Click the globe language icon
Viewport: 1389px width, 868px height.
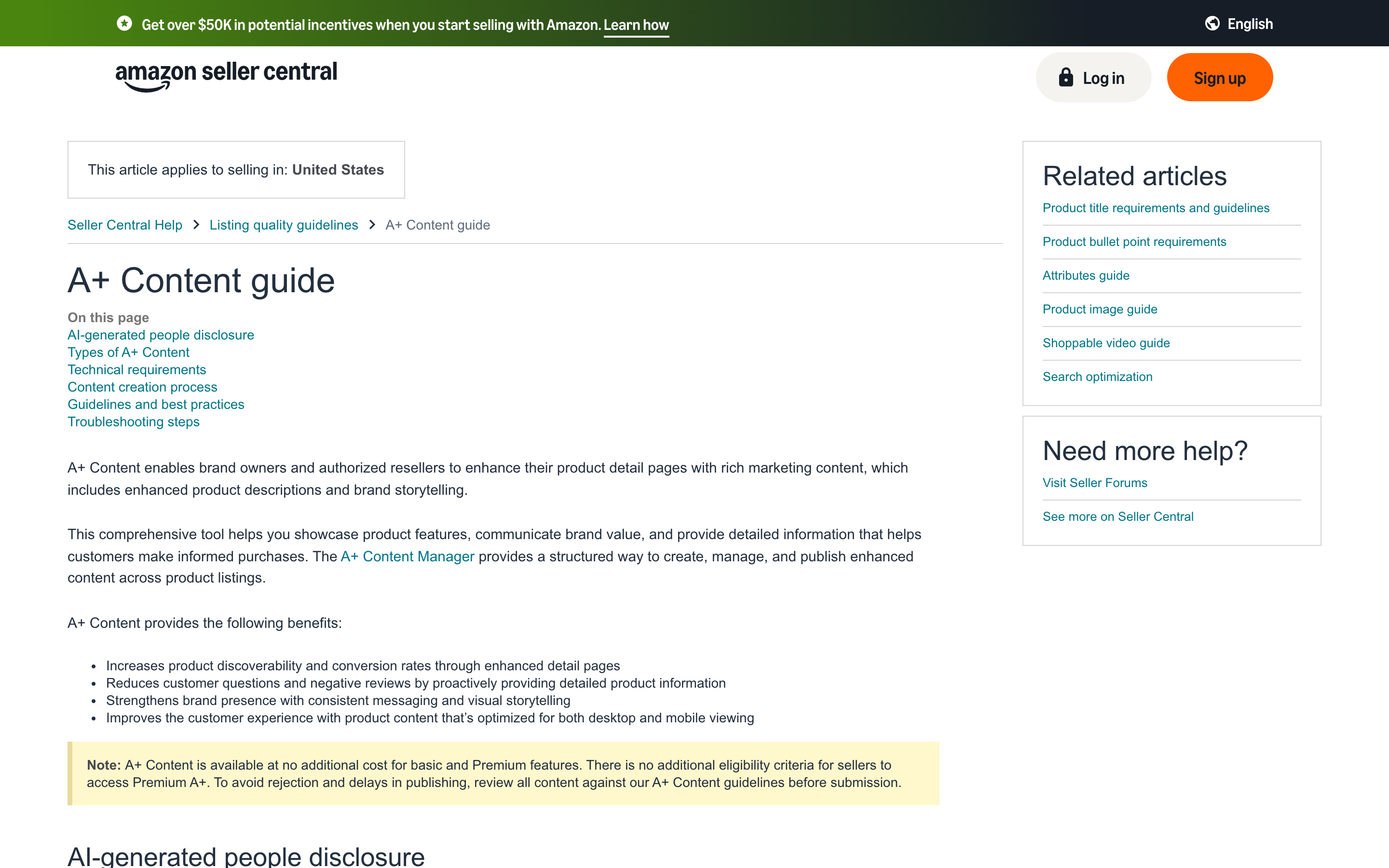tap(1212, 24)
